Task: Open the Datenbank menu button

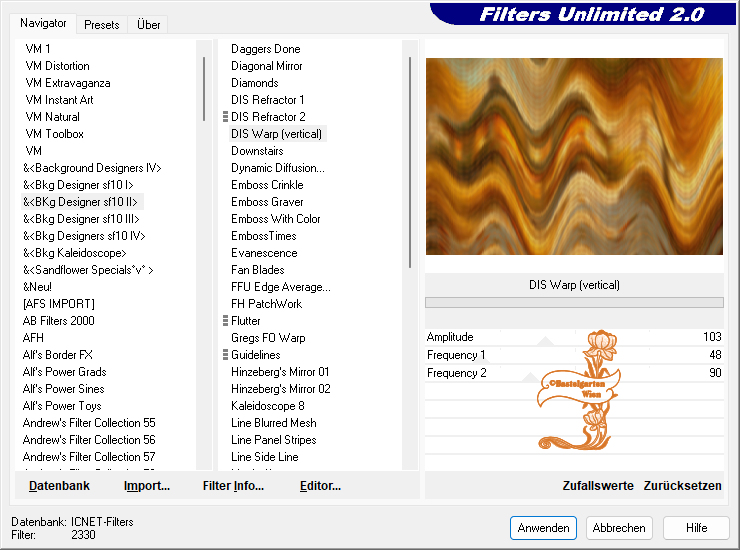Action: (59, 486)
